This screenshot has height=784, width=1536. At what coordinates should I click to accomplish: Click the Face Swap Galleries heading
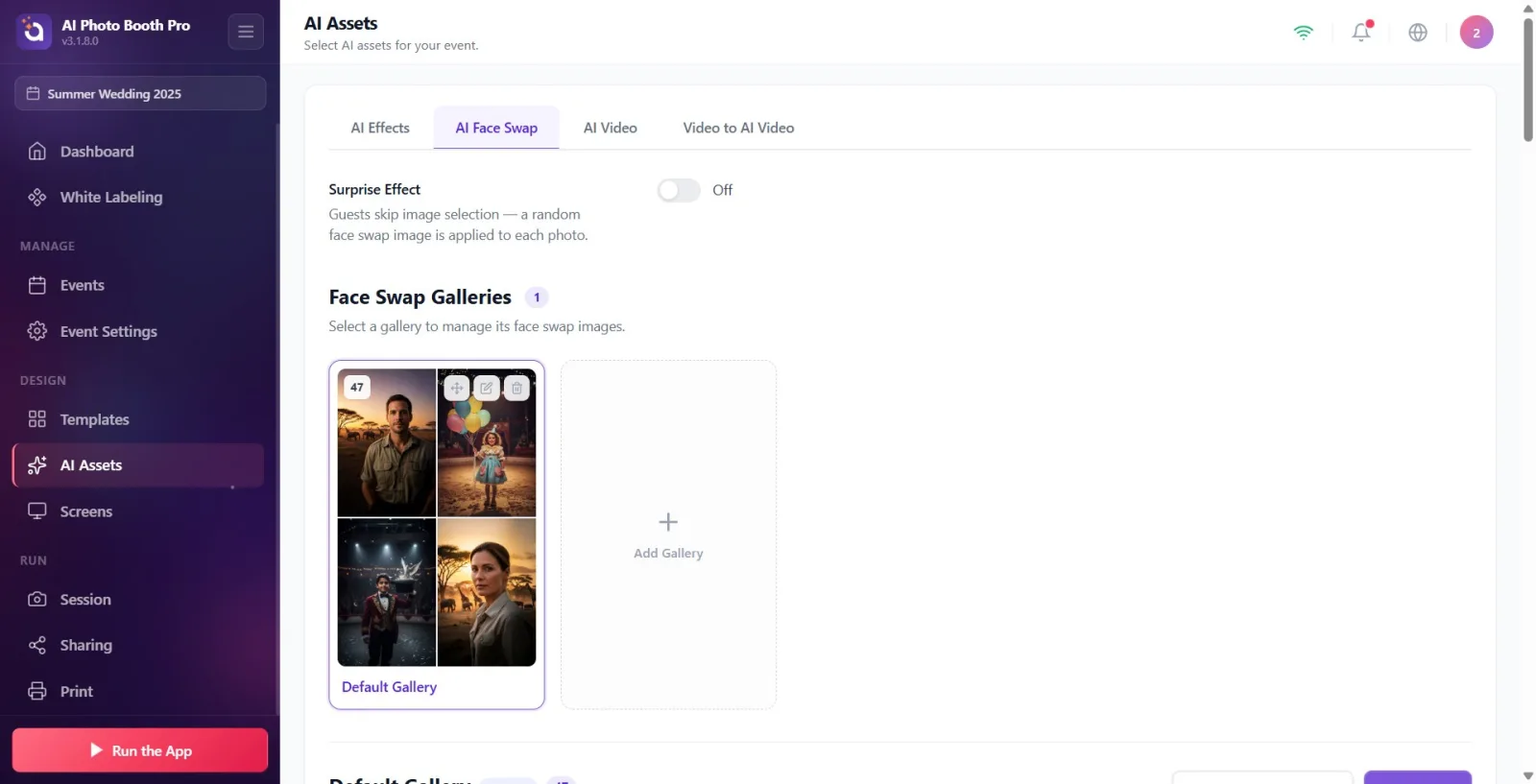tap(420, 297)
